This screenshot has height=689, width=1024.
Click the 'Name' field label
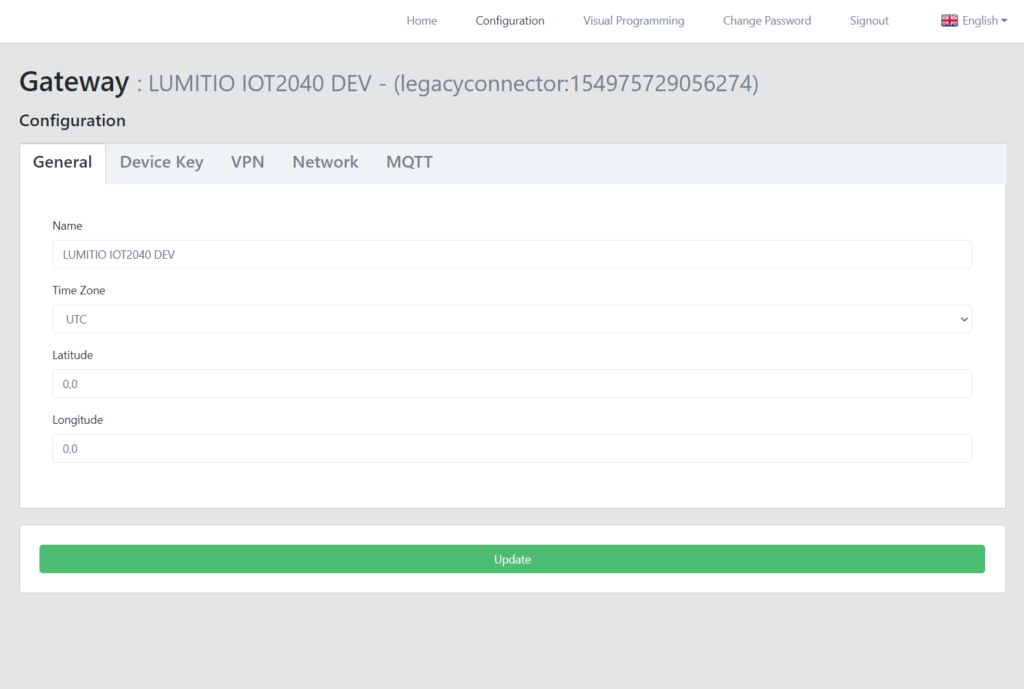67,226
